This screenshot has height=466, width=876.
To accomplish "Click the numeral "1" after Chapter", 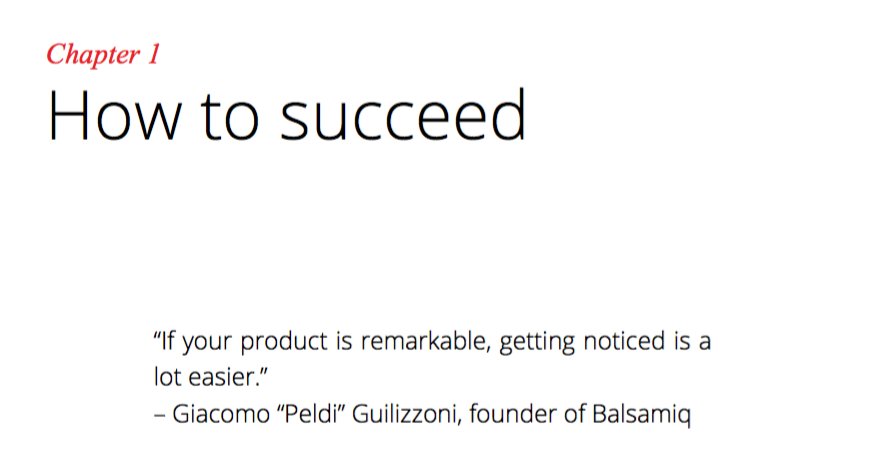I will (x=153, y=55).
